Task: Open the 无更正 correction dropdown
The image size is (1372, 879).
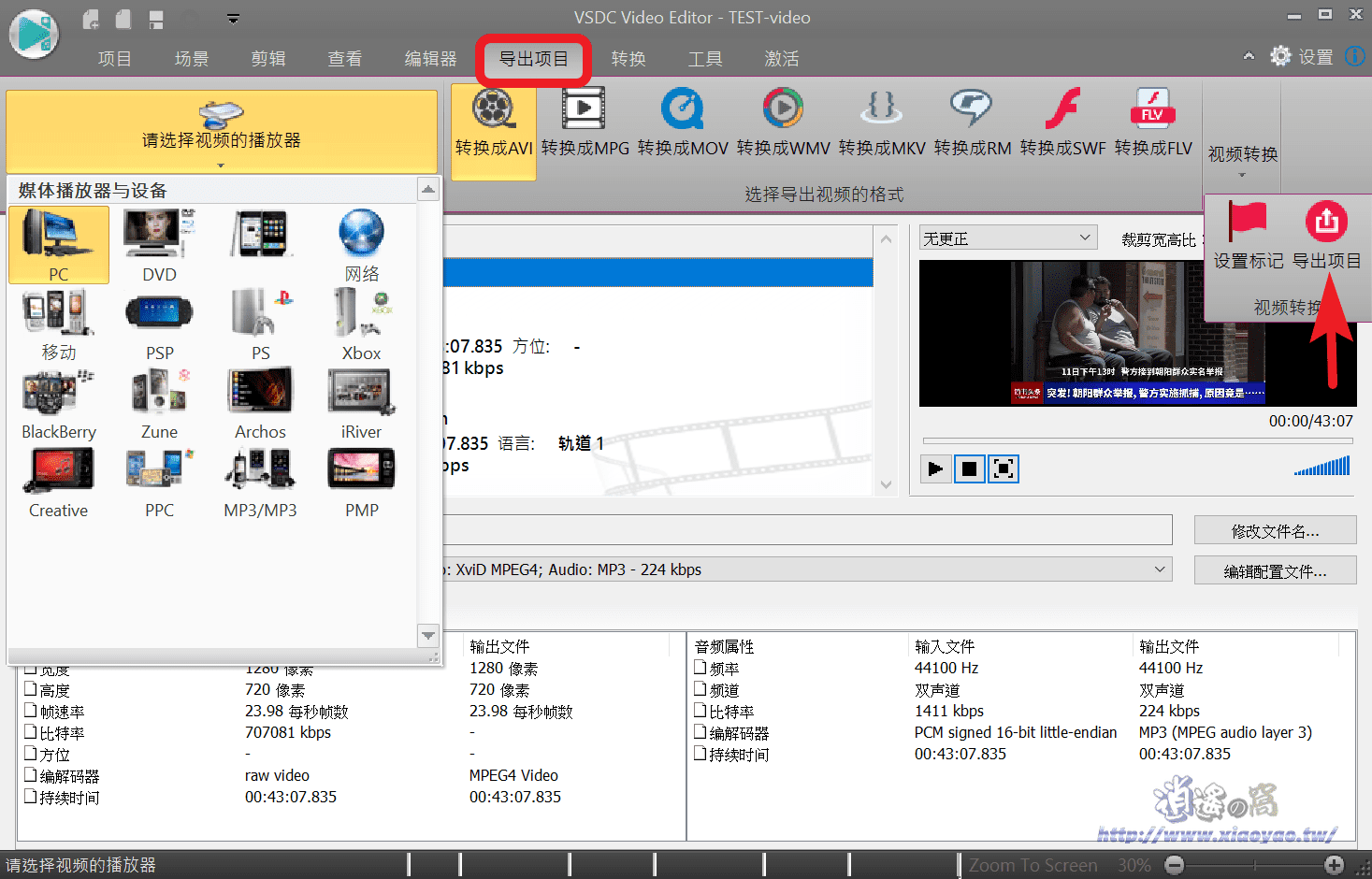Action: (1008, 238)
